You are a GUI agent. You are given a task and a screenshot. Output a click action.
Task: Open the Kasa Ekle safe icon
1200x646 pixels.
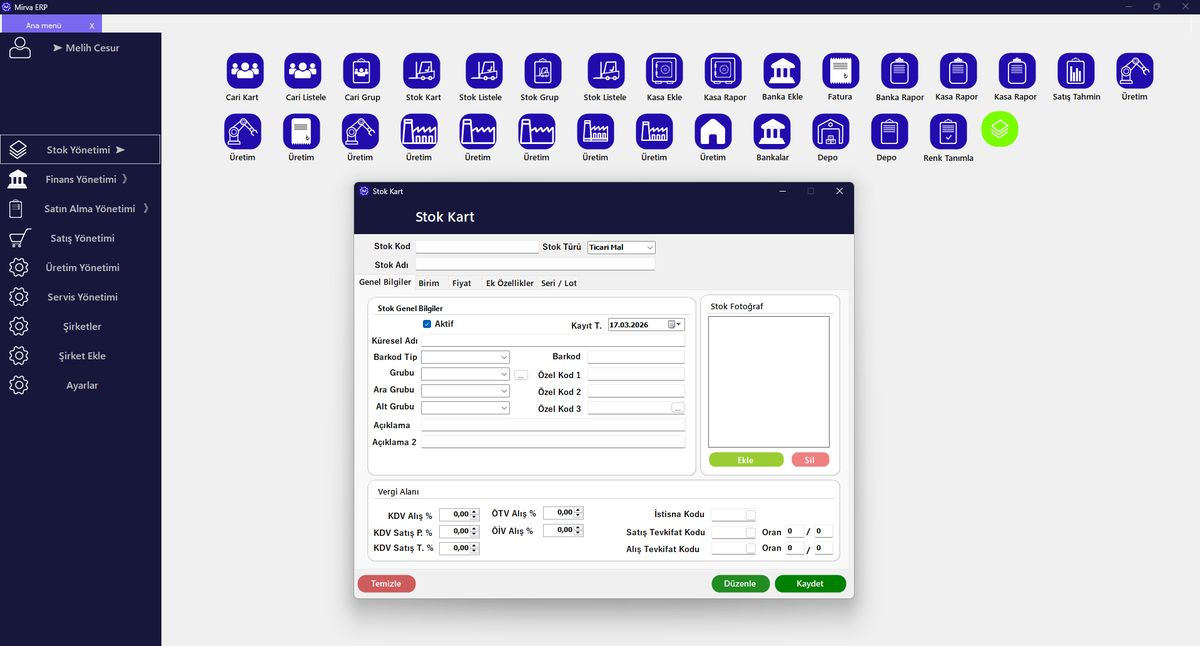[664, 71]
